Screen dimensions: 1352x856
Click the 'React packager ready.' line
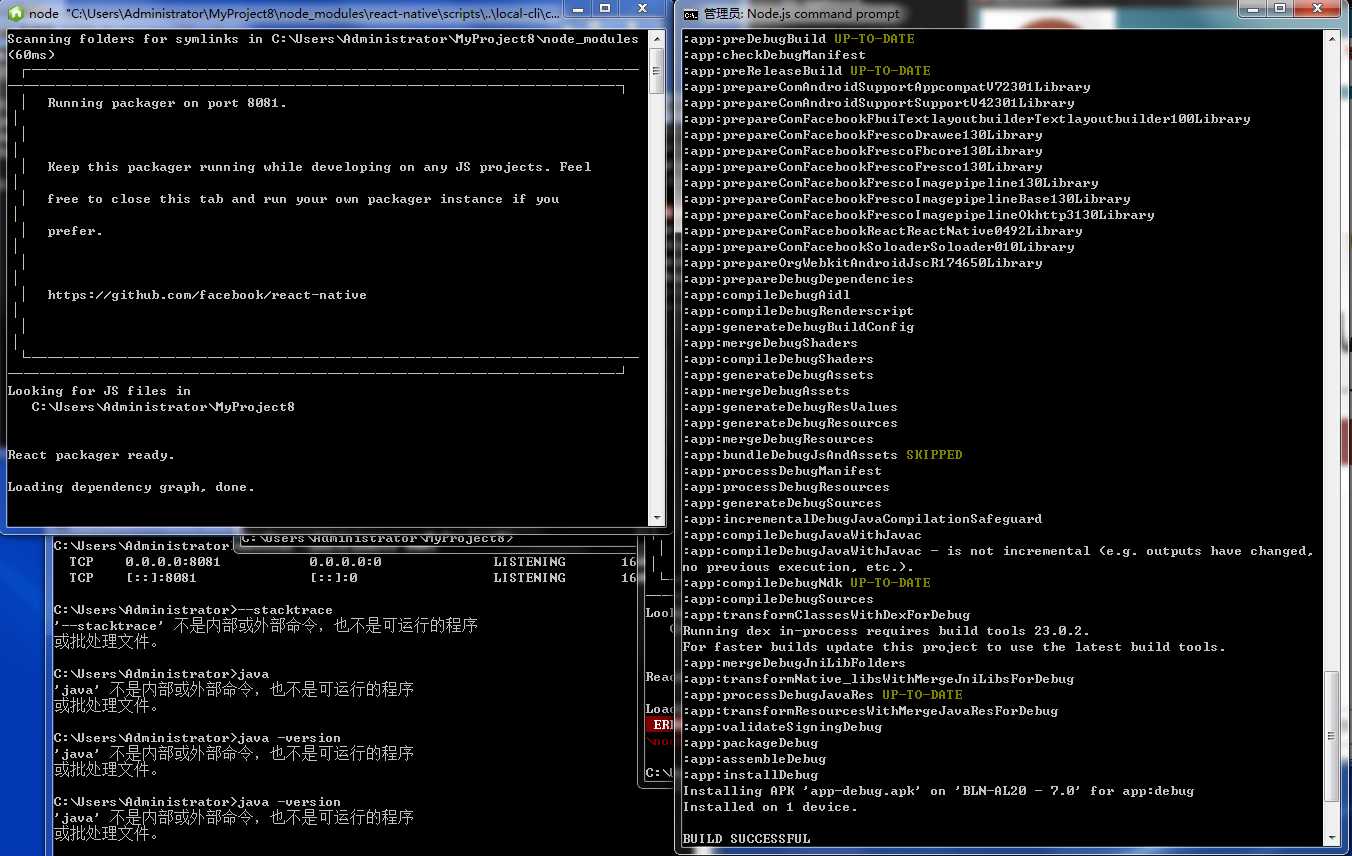pyautogui.click(x=91, y=455)
